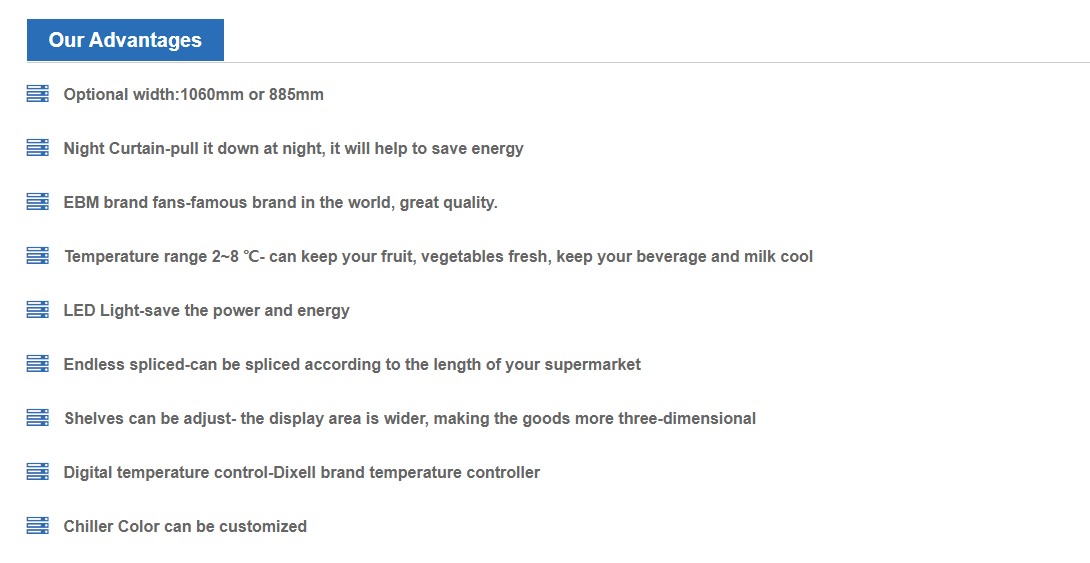Click the EBM brand fans description

(280, 203)
